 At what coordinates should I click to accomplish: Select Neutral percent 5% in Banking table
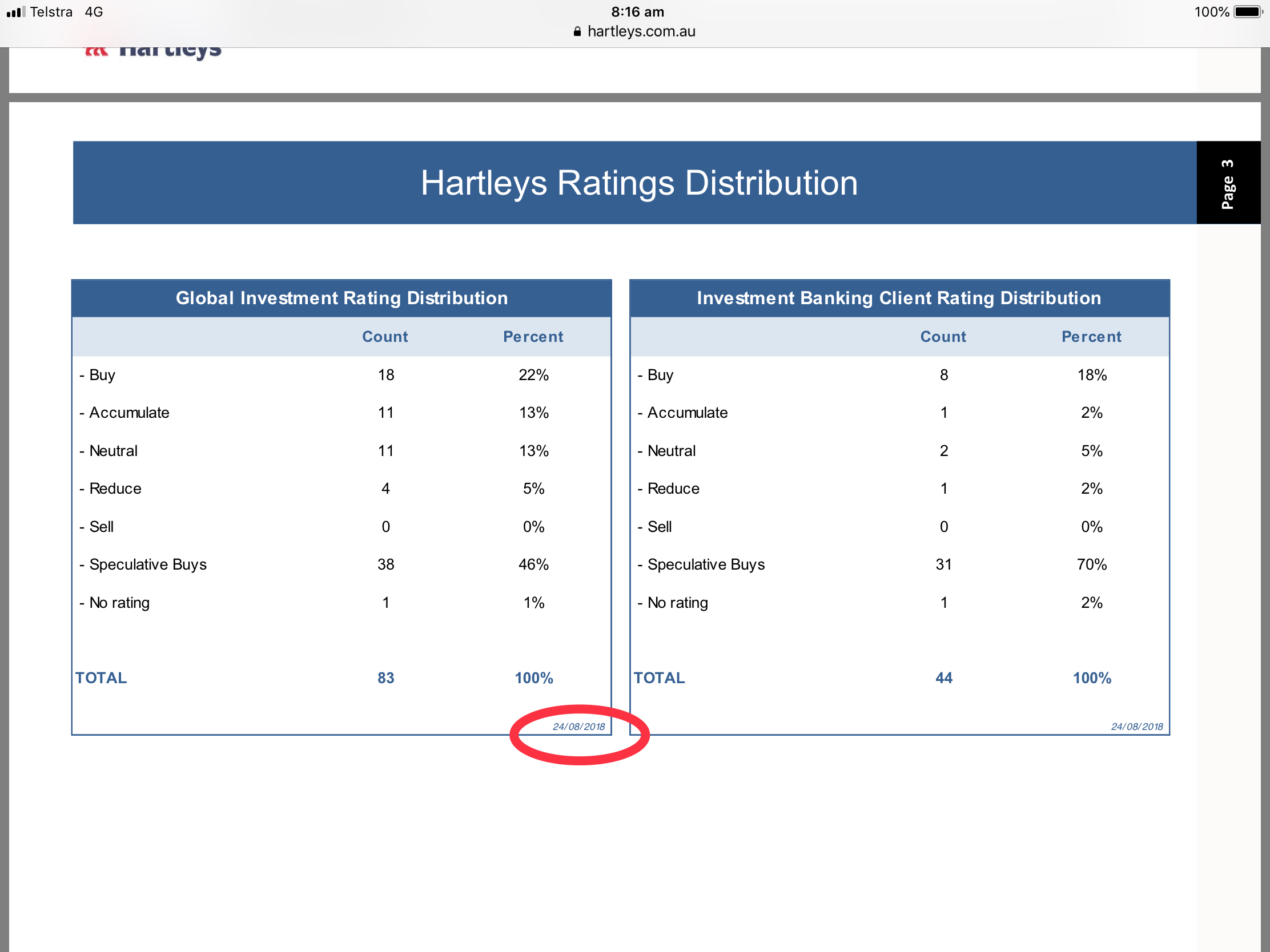click(1092, 451)
